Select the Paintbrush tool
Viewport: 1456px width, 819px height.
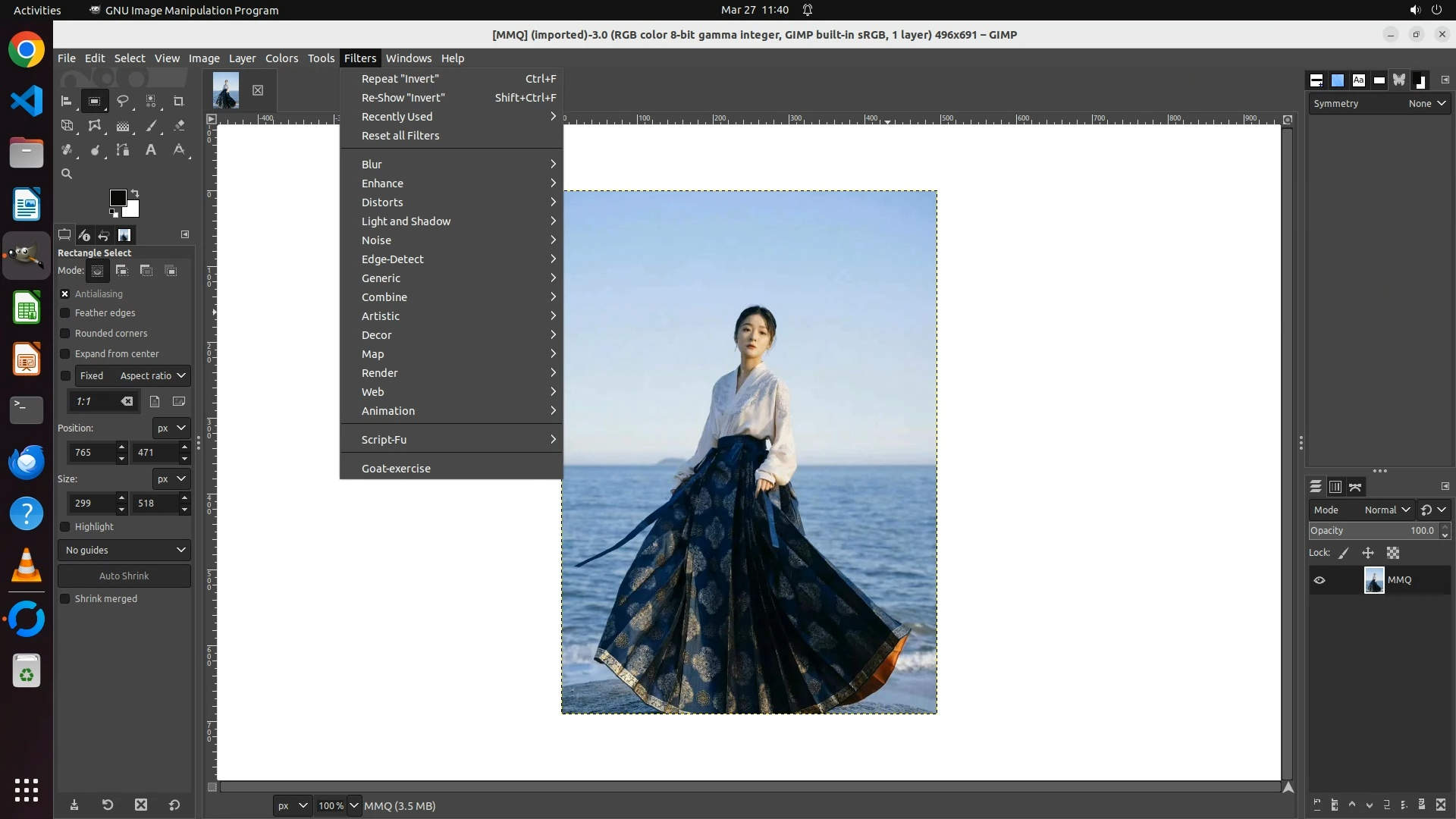coord(151,126)
